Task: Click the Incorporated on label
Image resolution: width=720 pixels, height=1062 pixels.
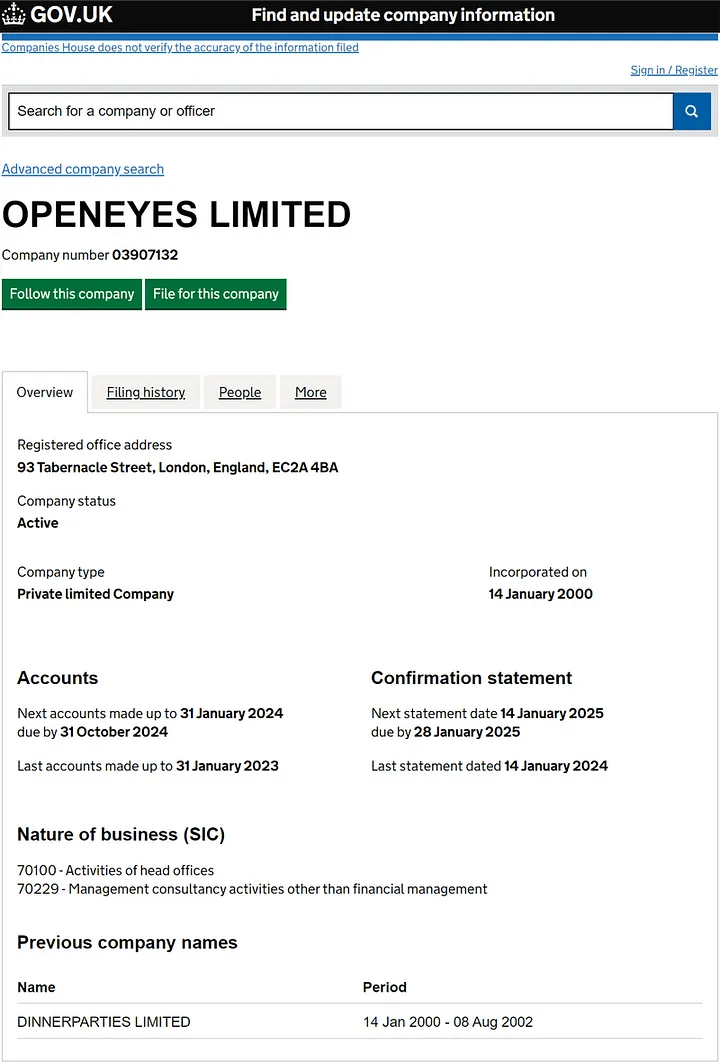Action: (x=538, y=572)
